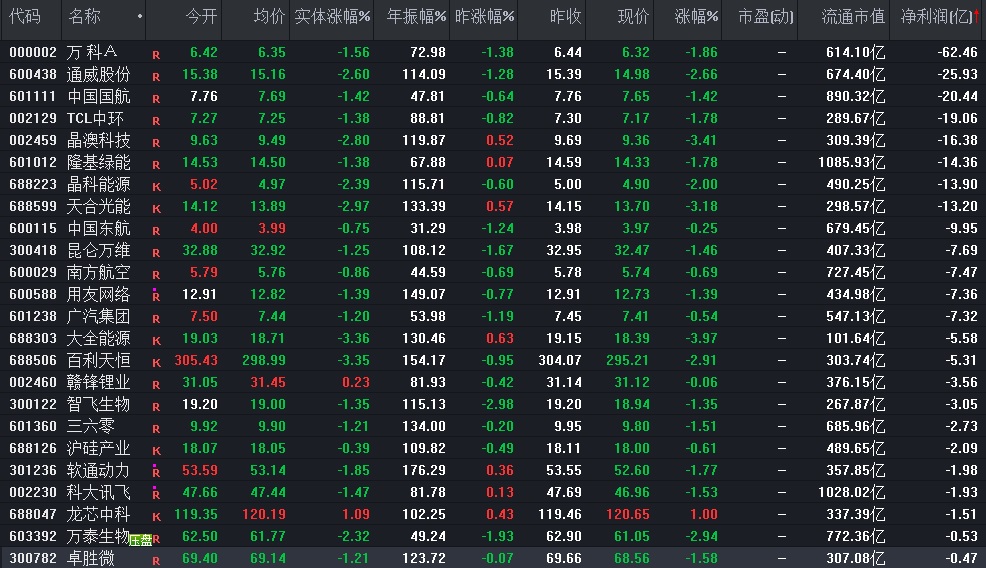Select stock code 601238
The image size is (986, 568).
click(x=33, y=316)
